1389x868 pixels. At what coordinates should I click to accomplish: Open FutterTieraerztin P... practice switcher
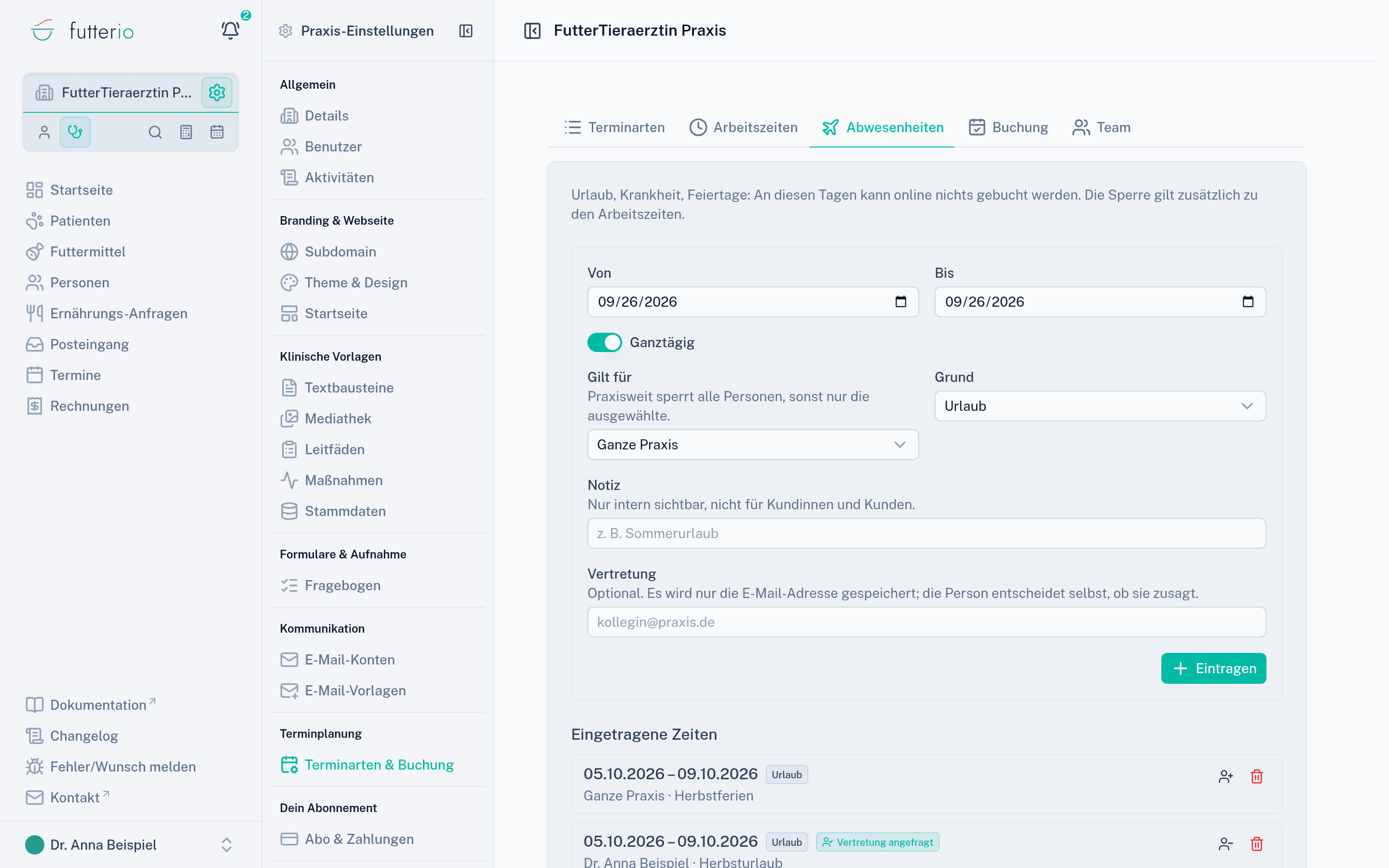tap(113, 93)
